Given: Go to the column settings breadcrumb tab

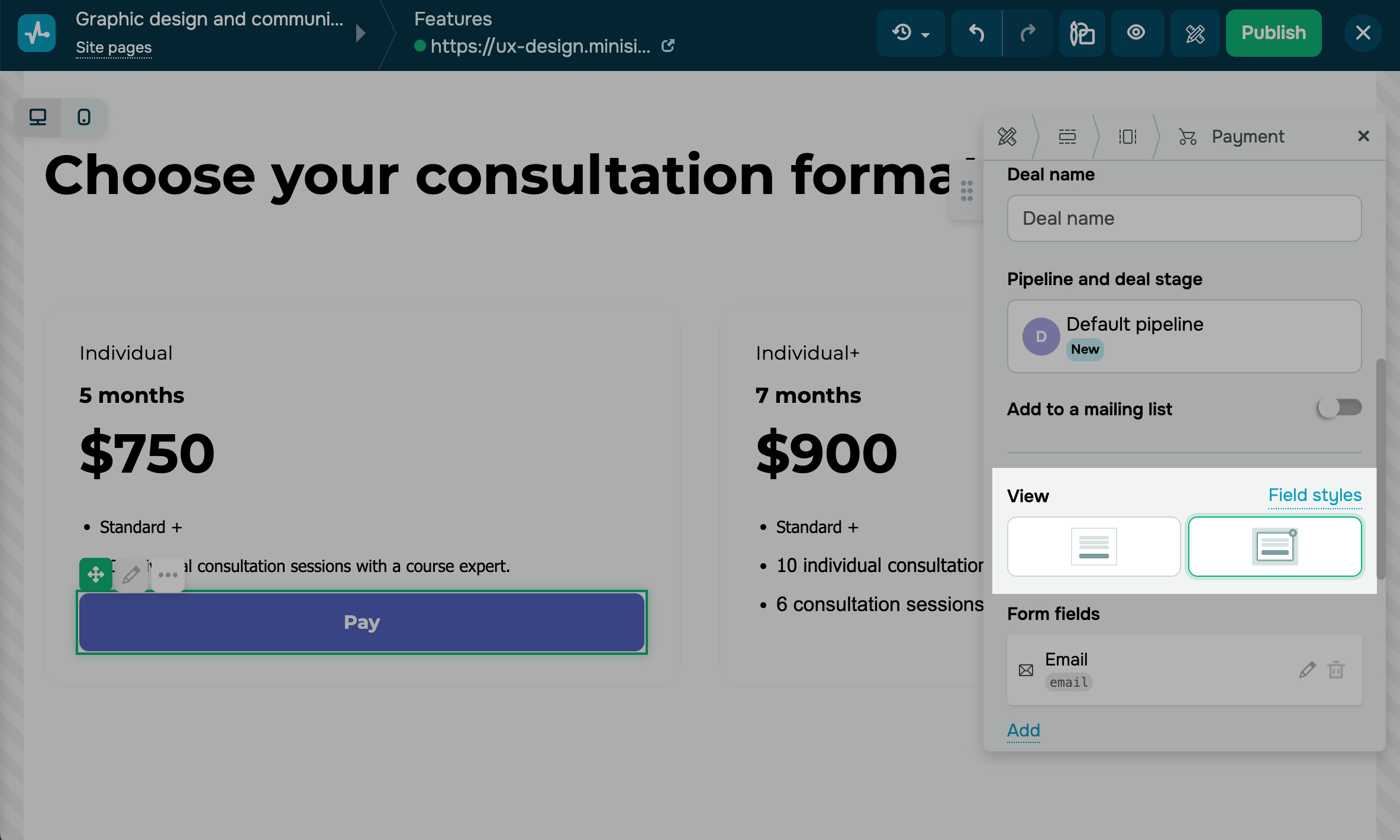Looking at the screenshot, I should pos(1127,137).
